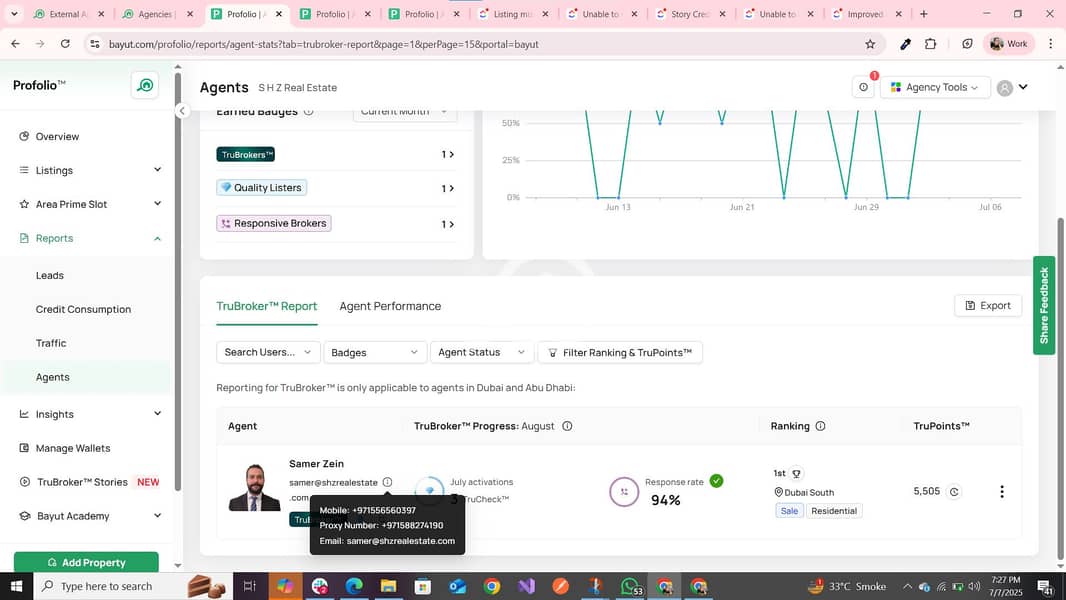Open the Share Feedback side tab

[1044, 305]
